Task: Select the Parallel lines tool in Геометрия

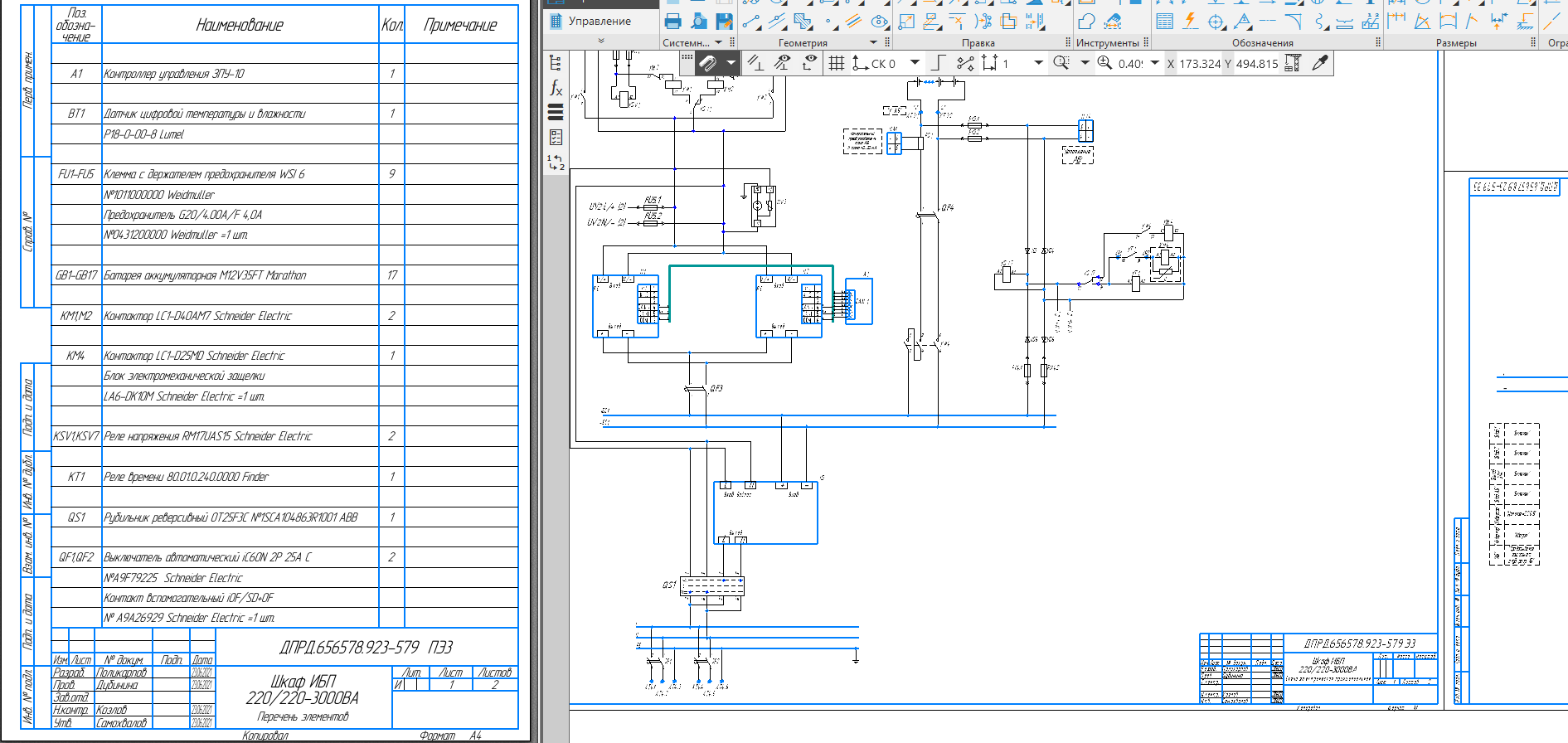Action: click(853, 22)
